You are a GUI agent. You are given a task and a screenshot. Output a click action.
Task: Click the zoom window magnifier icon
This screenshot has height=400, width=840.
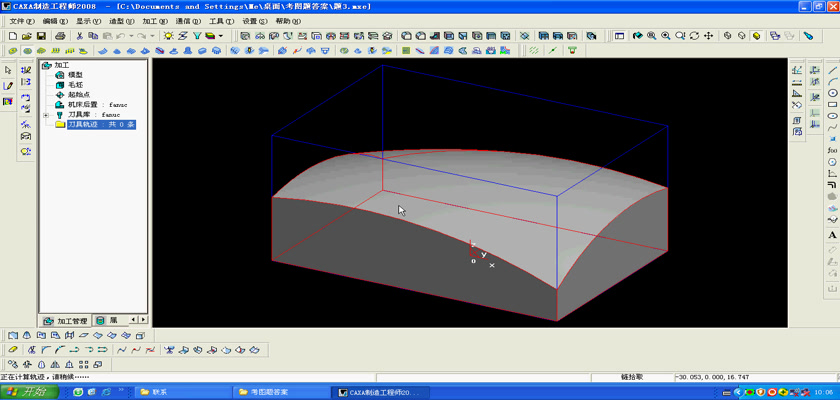pos(651,36)
